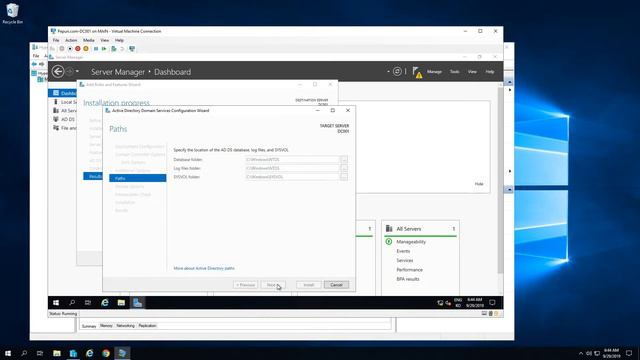Switch to Replication tab in Hyper-V Manager
The image size is (640, 360).
click(x=147, y=326)
